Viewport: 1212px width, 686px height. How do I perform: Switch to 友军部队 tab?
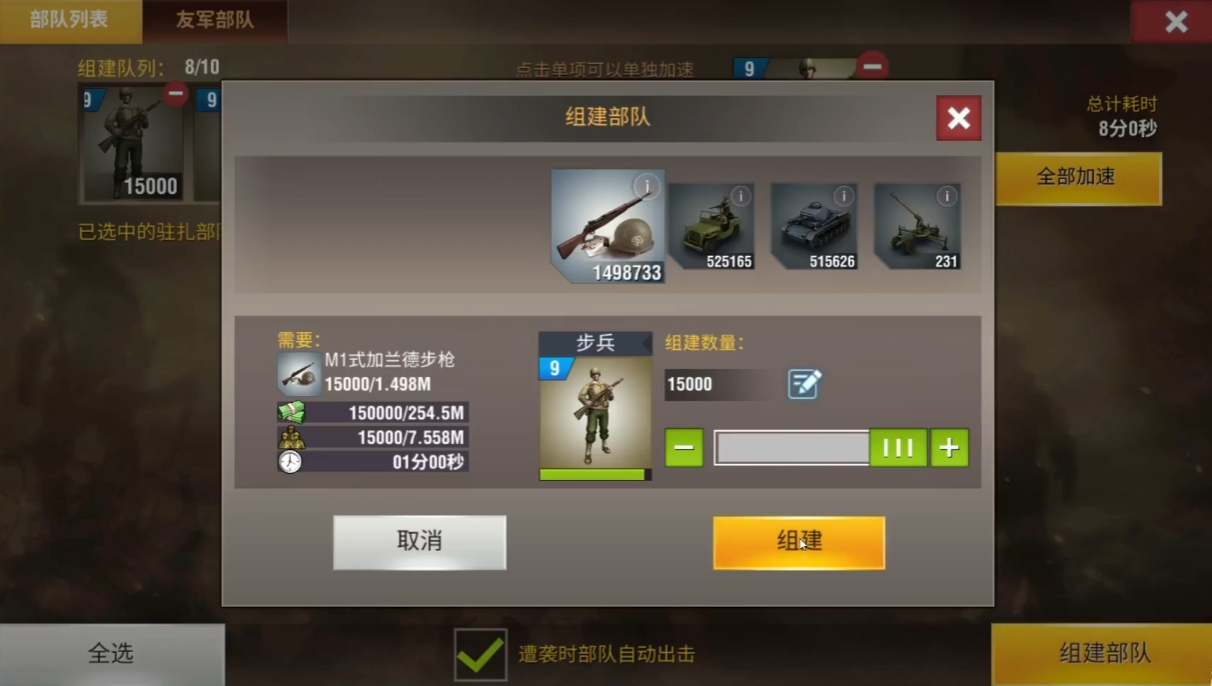(x=215, y=21)
